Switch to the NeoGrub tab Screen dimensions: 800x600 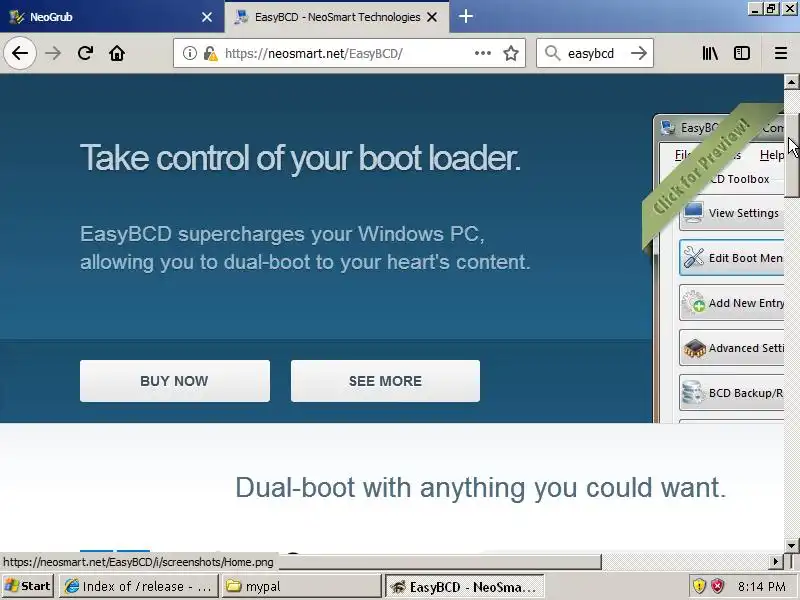[x=112, y=16]
